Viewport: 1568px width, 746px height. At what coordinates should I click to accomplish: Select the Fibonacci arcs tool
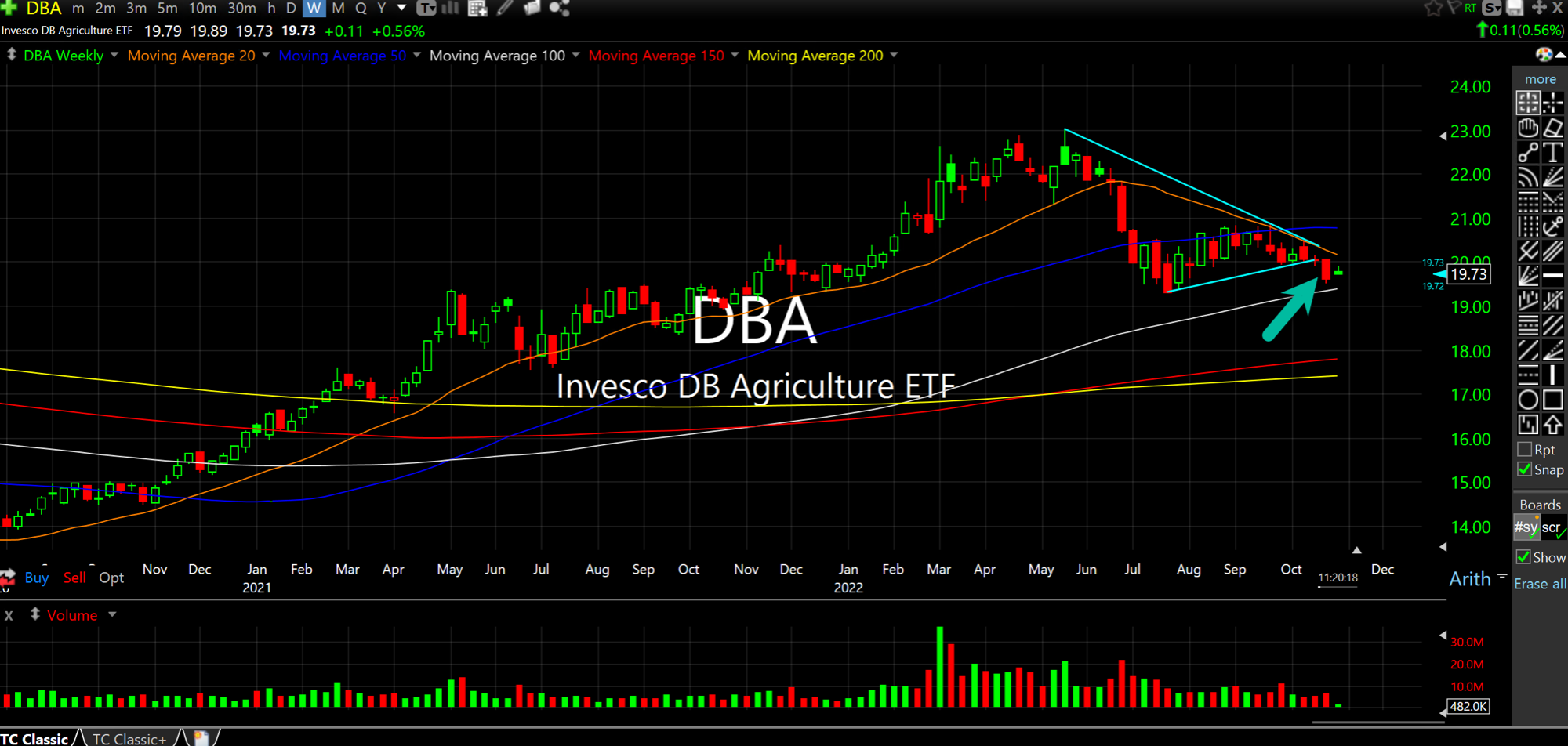[x=1528, y=178]
